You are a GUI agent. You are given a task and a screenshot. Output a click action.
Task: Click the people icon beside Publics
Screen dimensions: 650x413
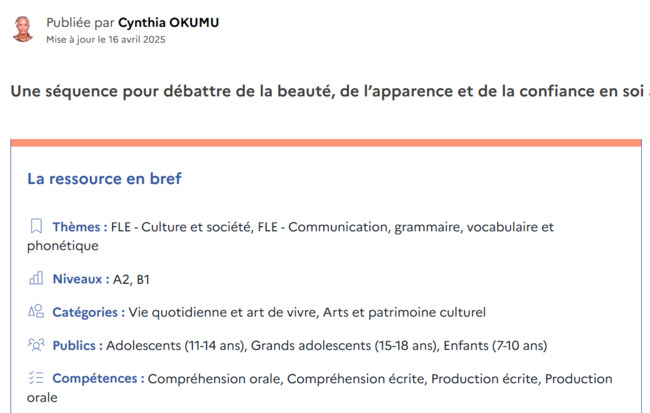click(x=36, y=345)
